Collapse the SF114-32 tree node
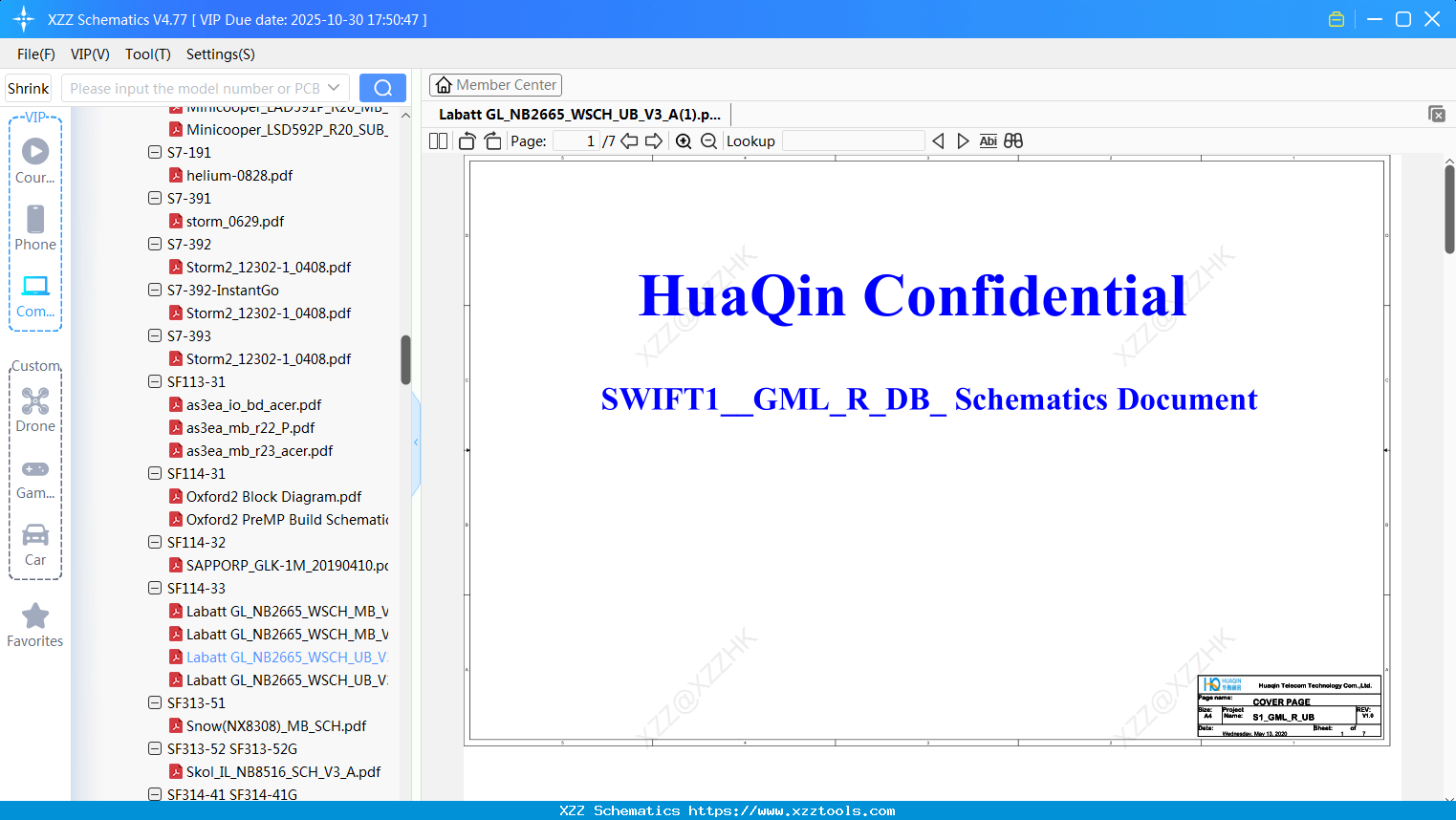1456x820 pixels. click(155, 543)
